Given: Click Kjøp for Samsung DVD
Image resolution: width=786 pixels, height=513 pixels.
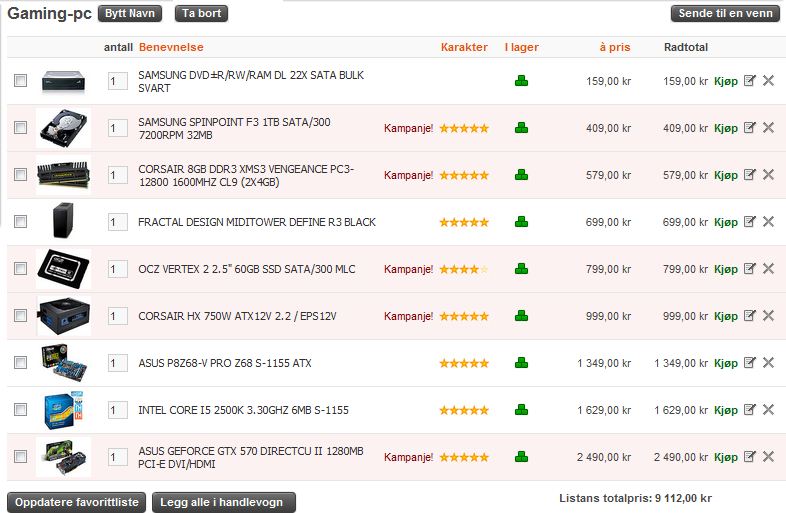Looking at the screenshot, I should pyautogui.click(x=726, y=81).
